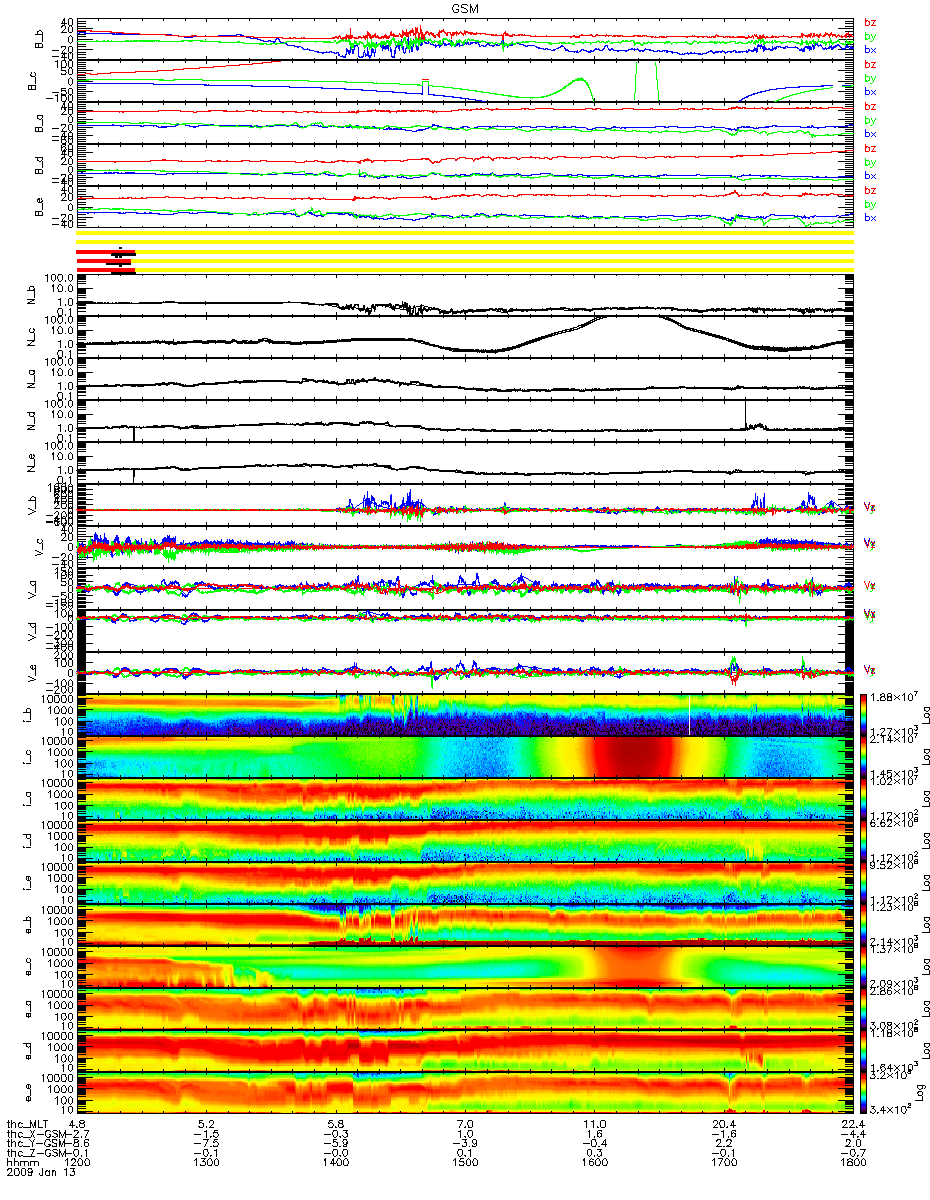Image resolution: width=930 pixels, height=1200 pixels.
Task: Click the green by legend of B_b panel
Action: pyautogui.click(x=870, y=36)
